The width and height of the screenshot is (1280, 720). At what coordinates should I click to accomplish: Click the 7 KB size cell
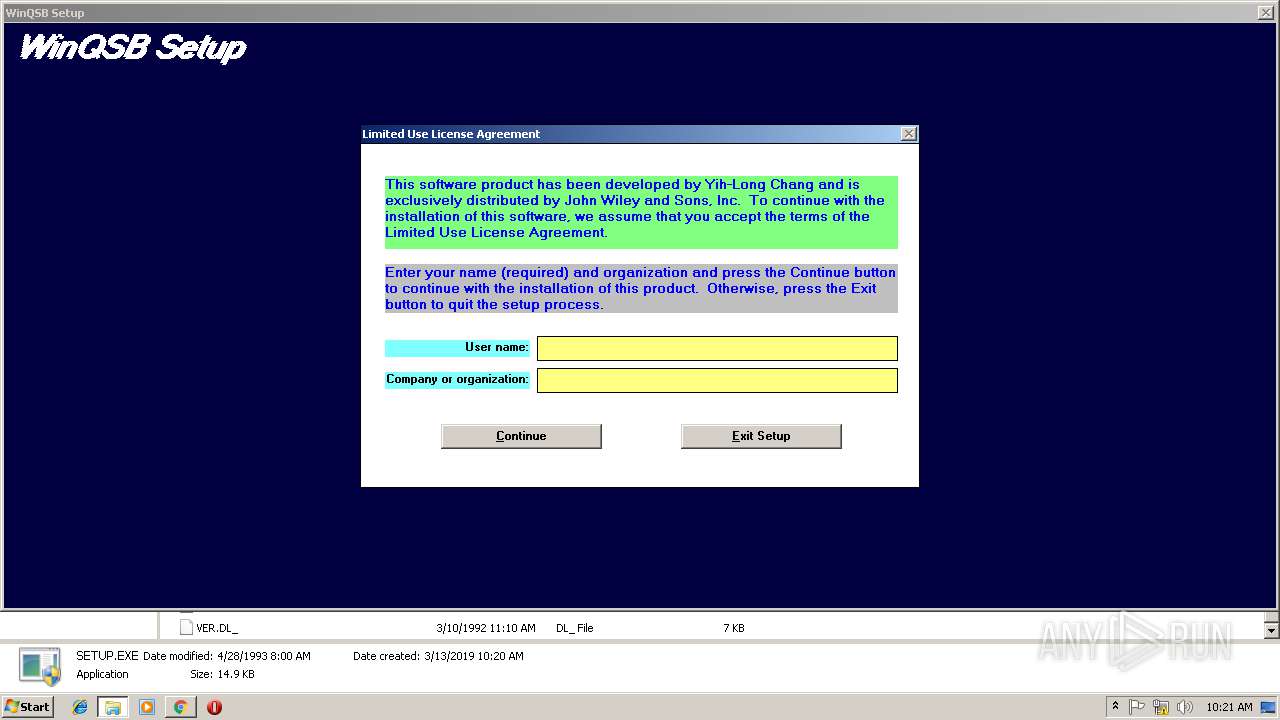(733, 628)
